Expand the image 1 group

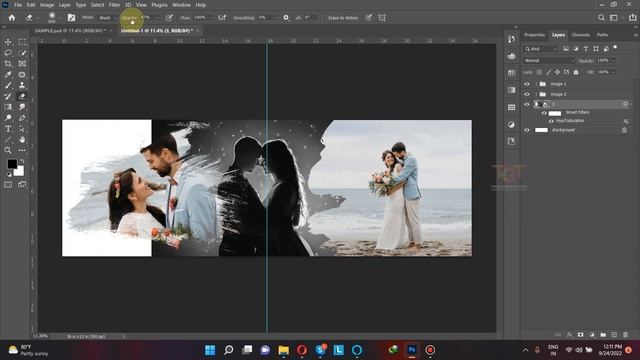(x=536, y=84)
